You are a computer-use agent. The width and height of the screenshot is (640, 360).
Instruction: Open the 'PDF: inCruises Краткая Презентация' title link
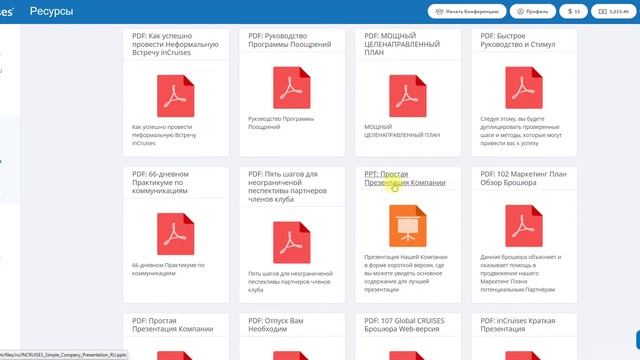pyautogui.click(x=518, y=324)
